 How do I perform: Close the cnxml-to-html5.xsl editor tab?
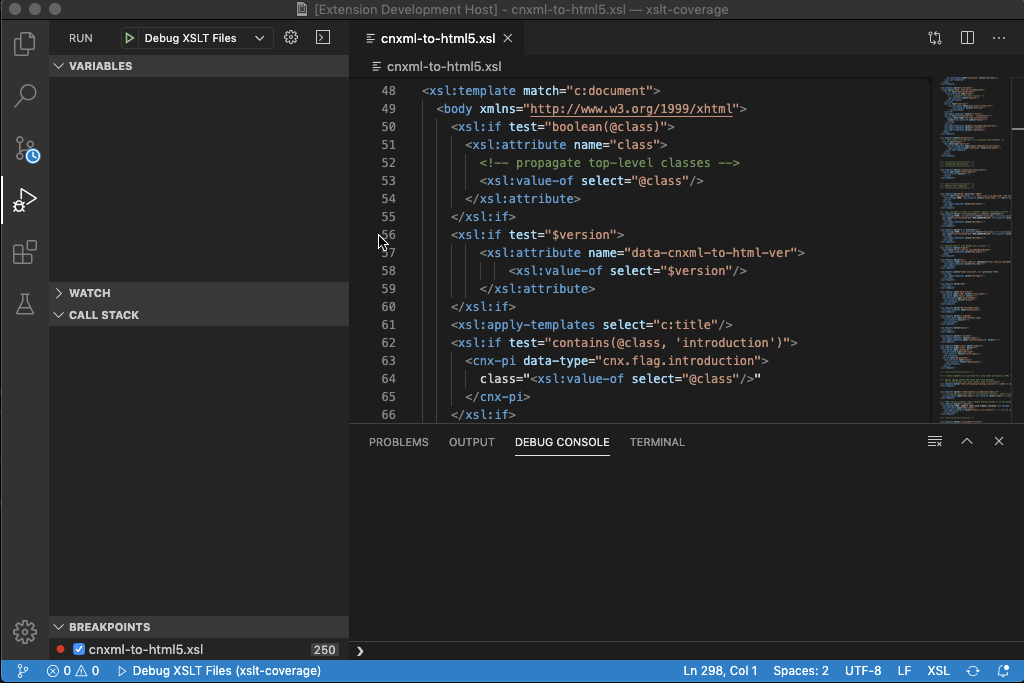tap(507, 39)
